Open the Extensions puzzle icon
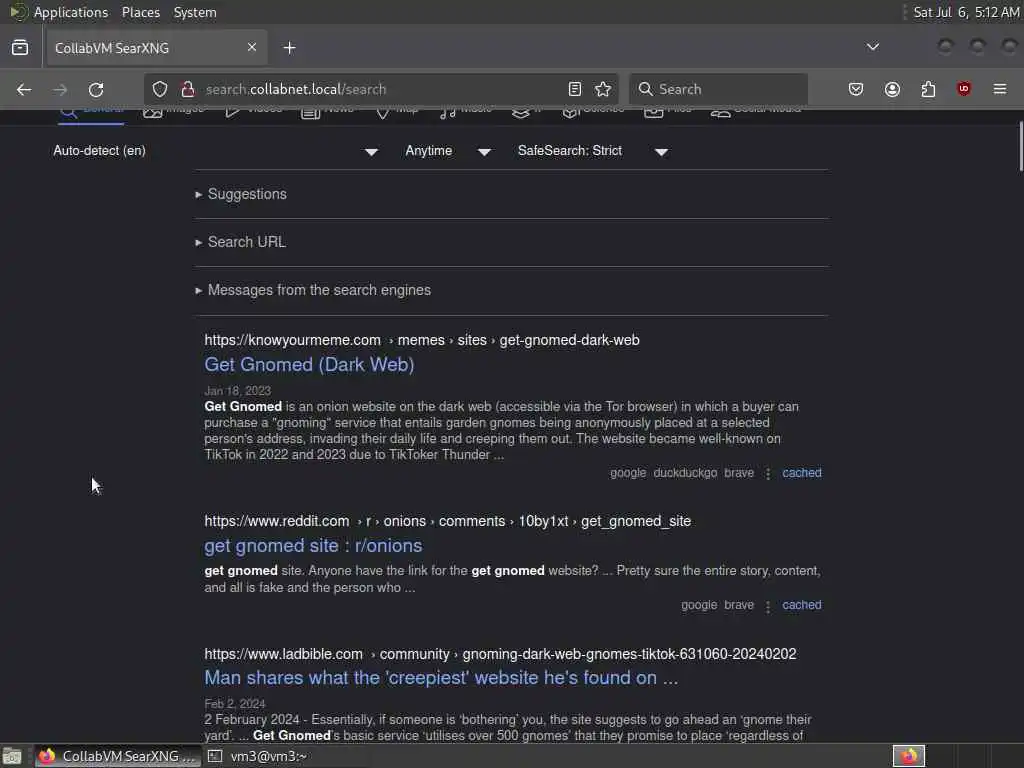The image size is (1024, 768). click(x=928, y=89)
